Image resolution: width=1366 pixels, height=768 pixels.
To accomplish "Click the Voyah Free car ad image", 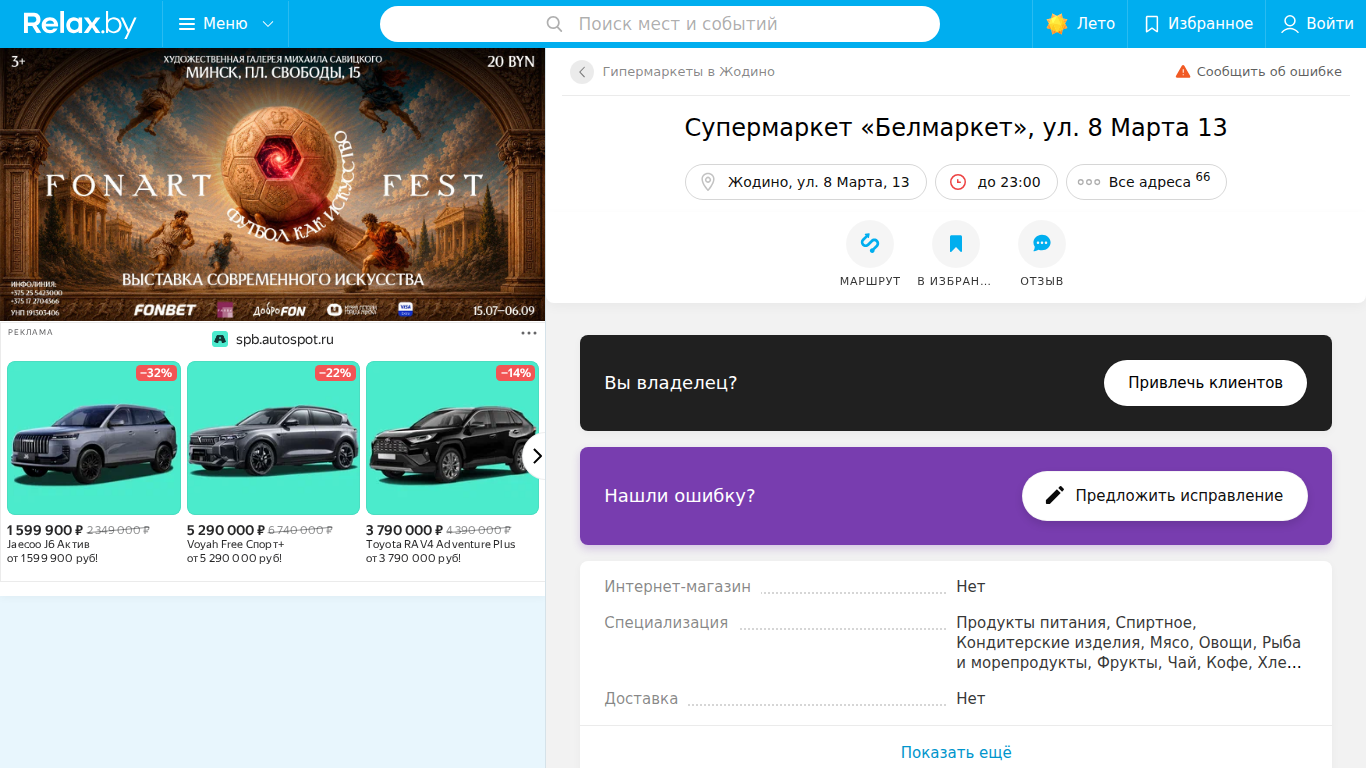I will point(273,438).
